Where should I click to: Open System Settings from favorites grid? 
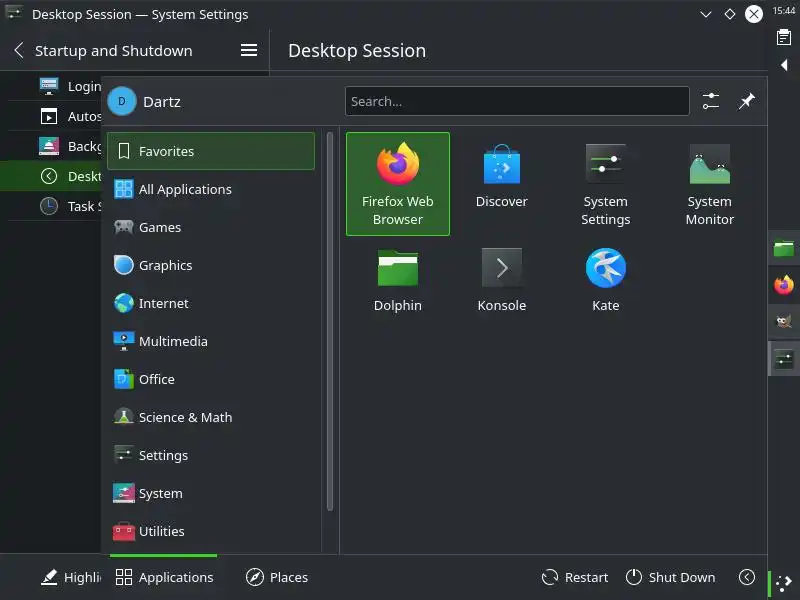tap(606, 184)
